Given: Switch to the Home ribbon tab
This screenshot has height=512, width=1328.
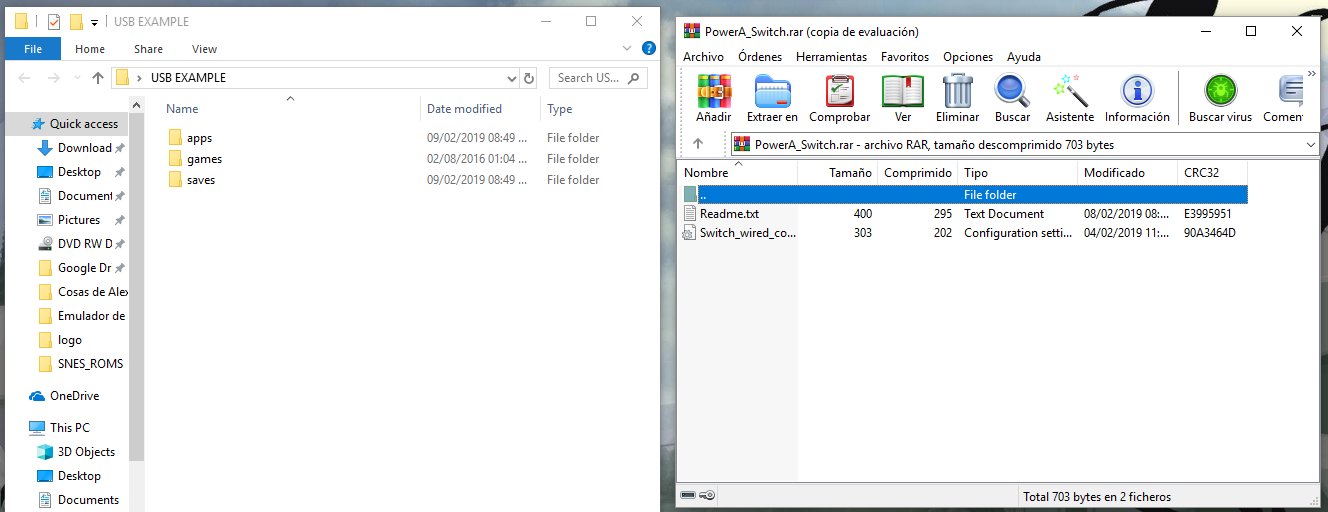Looking at the screenshot, I should click(90, 49).
